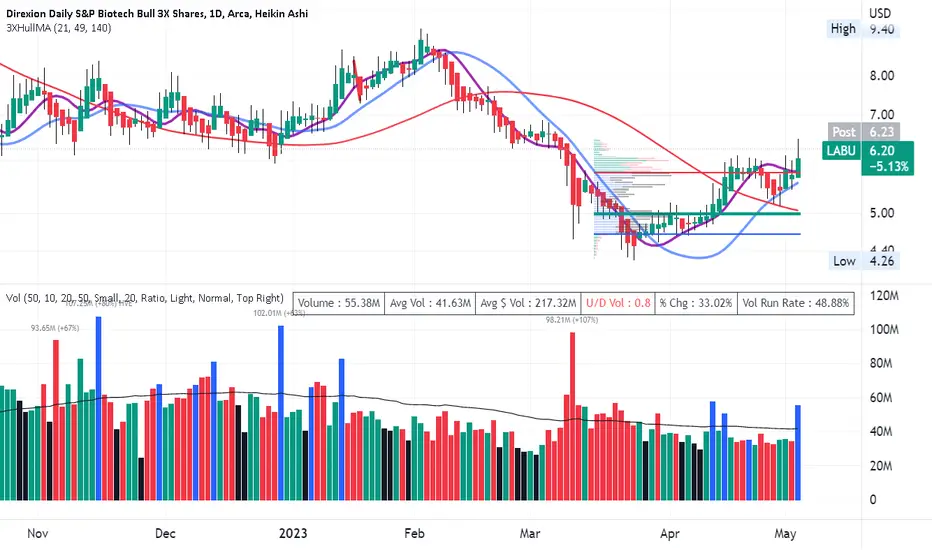
Task: Click the last green candle in May
Action: click(x=798, y=168)
